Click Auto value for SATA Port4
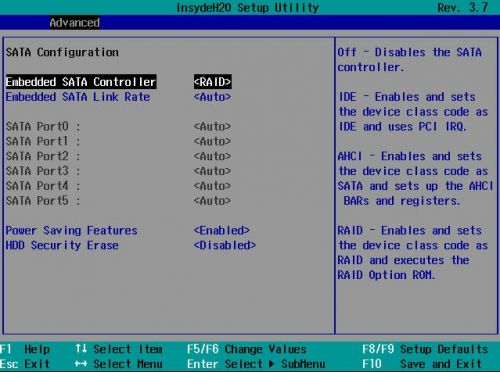Image resolution: width=500 pixels, height=372 pixels. (212, 186)
